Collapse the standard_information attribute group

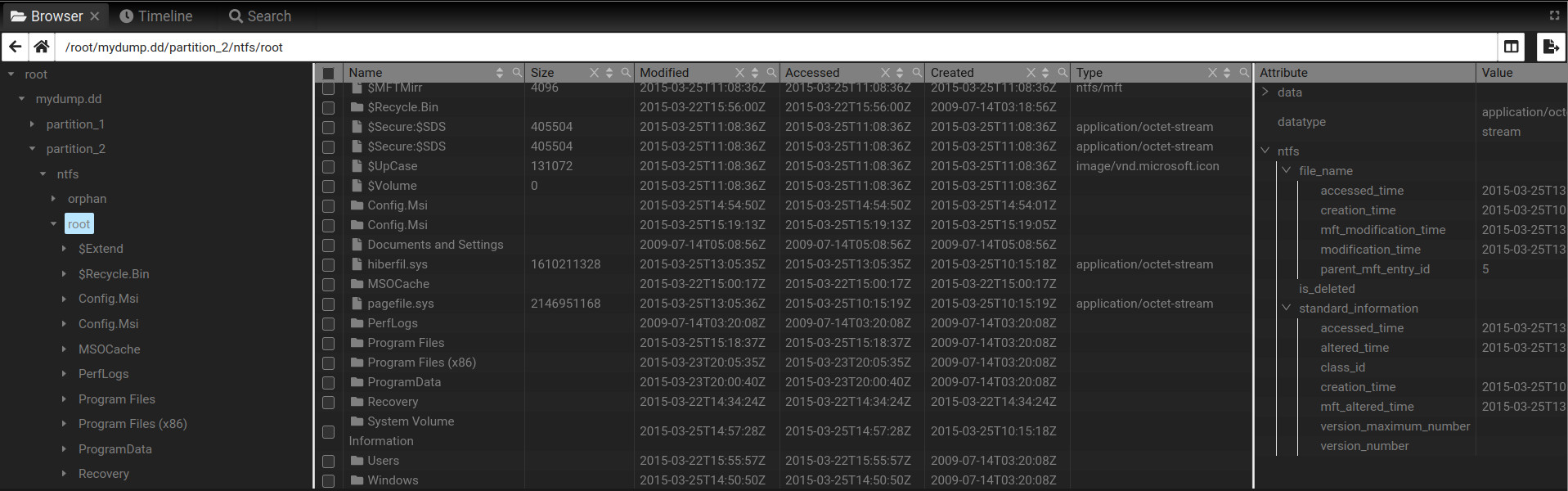[x=1286, y=308]
